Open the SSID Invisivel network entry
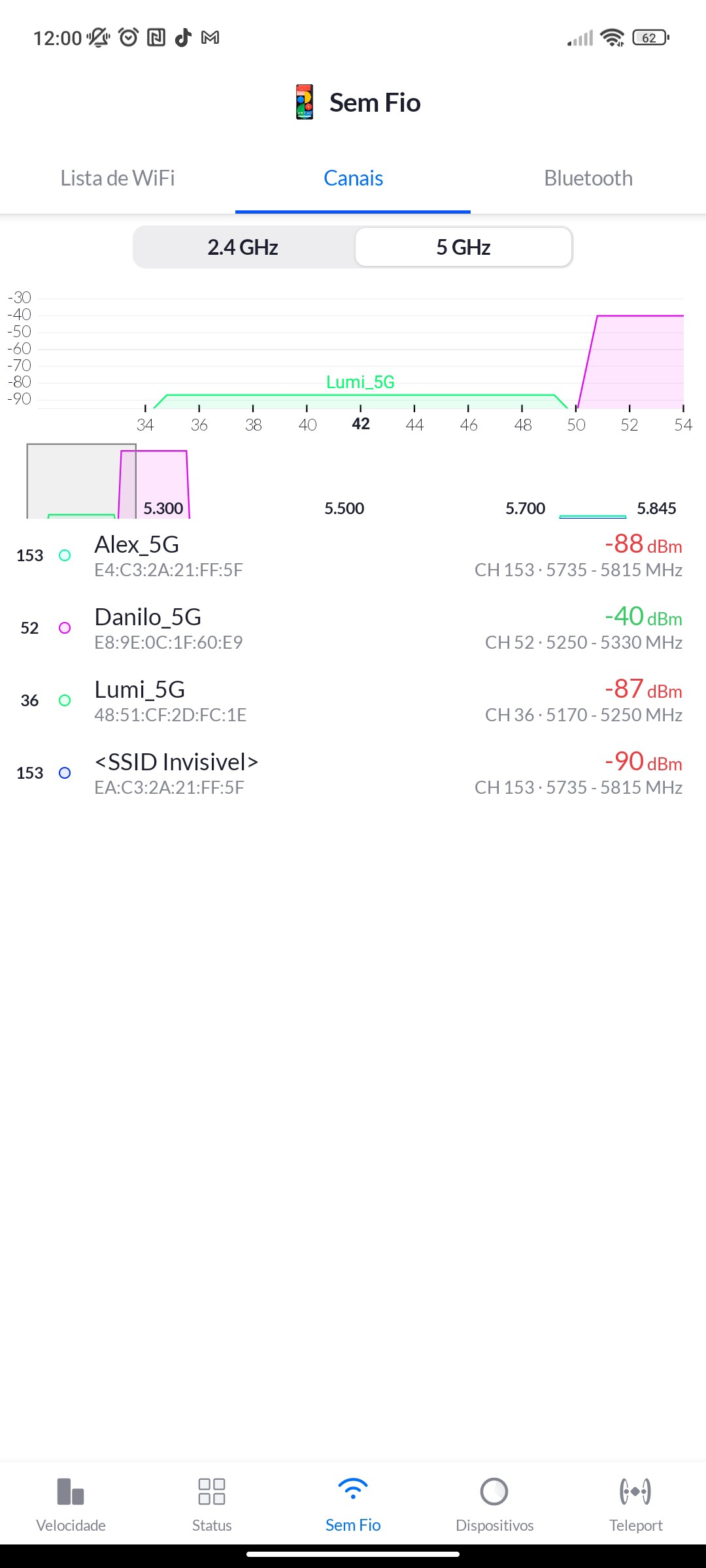This screenshot has height=1568, width=706. point(353,774)
